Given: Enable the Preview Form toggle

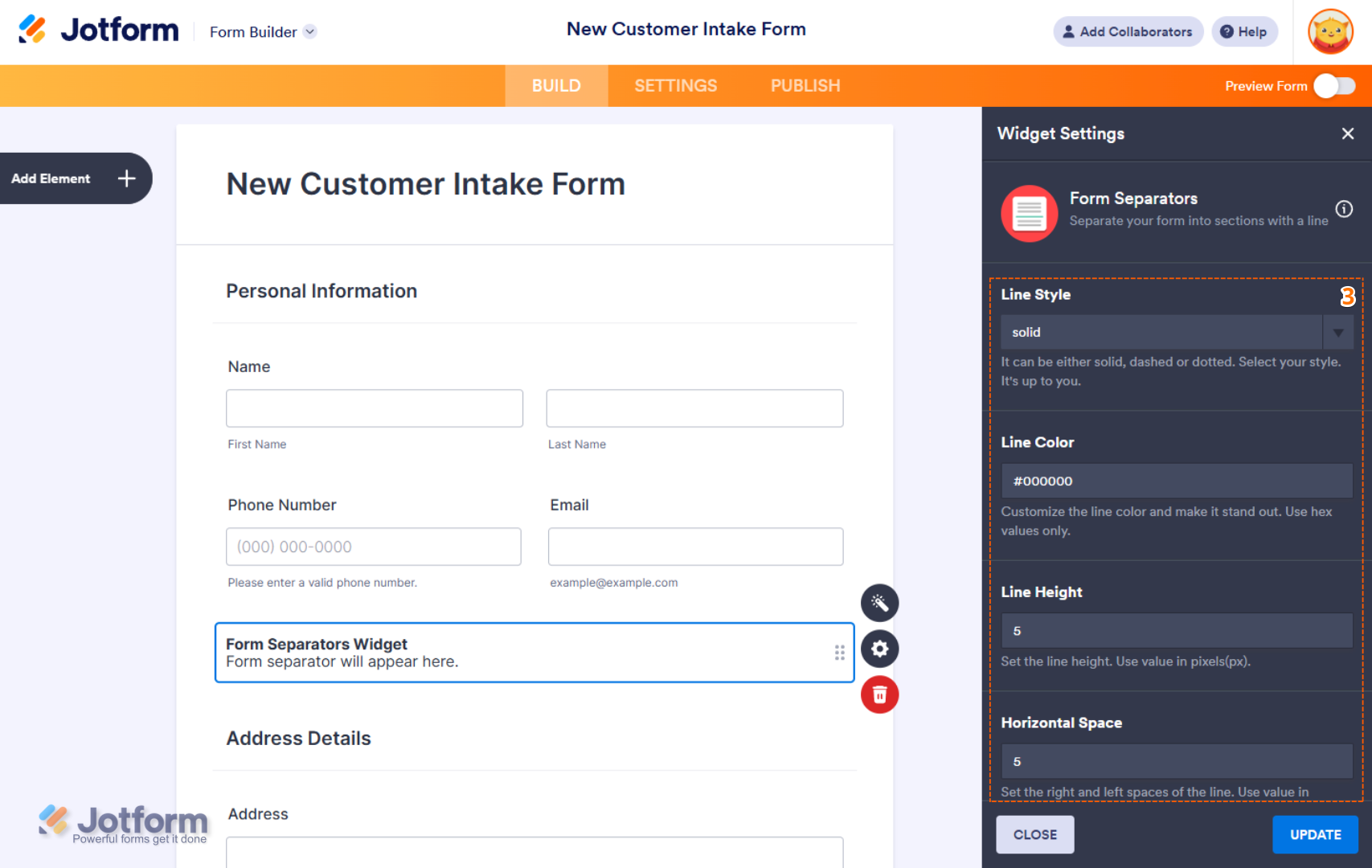Looking at the screenshot, I should coord(1333,86).
